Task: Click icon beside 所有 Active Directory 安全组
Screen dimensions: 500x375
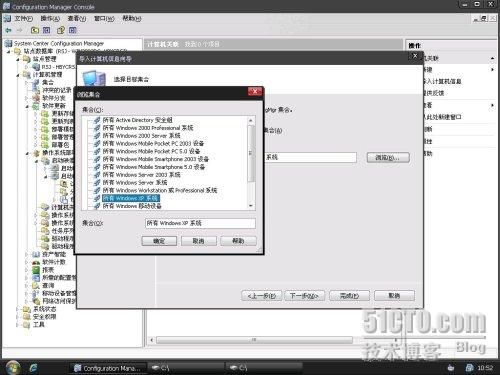Action: coord(97,120)
